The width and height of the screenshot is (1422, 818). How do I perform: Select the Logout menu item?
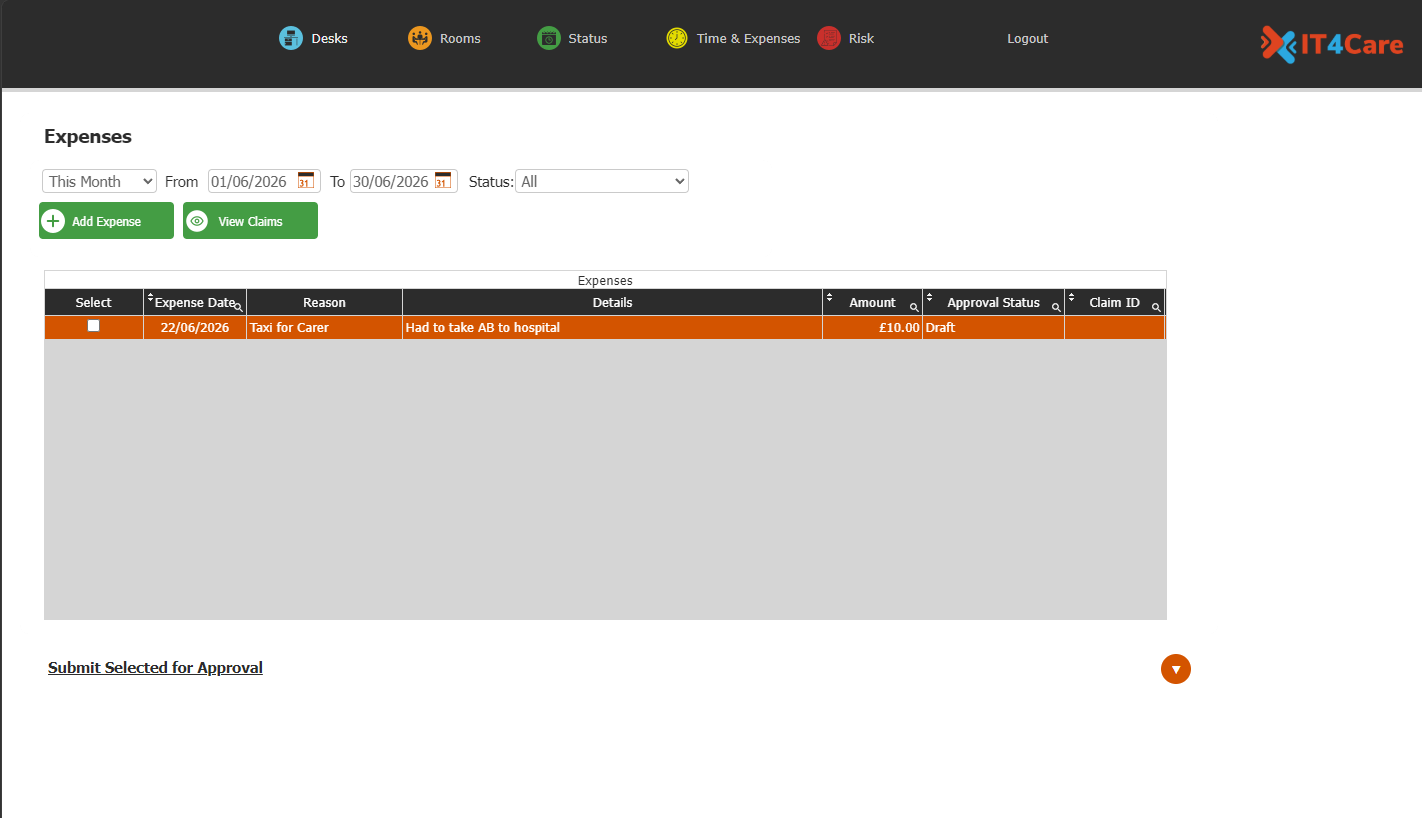pos(1027,39)
